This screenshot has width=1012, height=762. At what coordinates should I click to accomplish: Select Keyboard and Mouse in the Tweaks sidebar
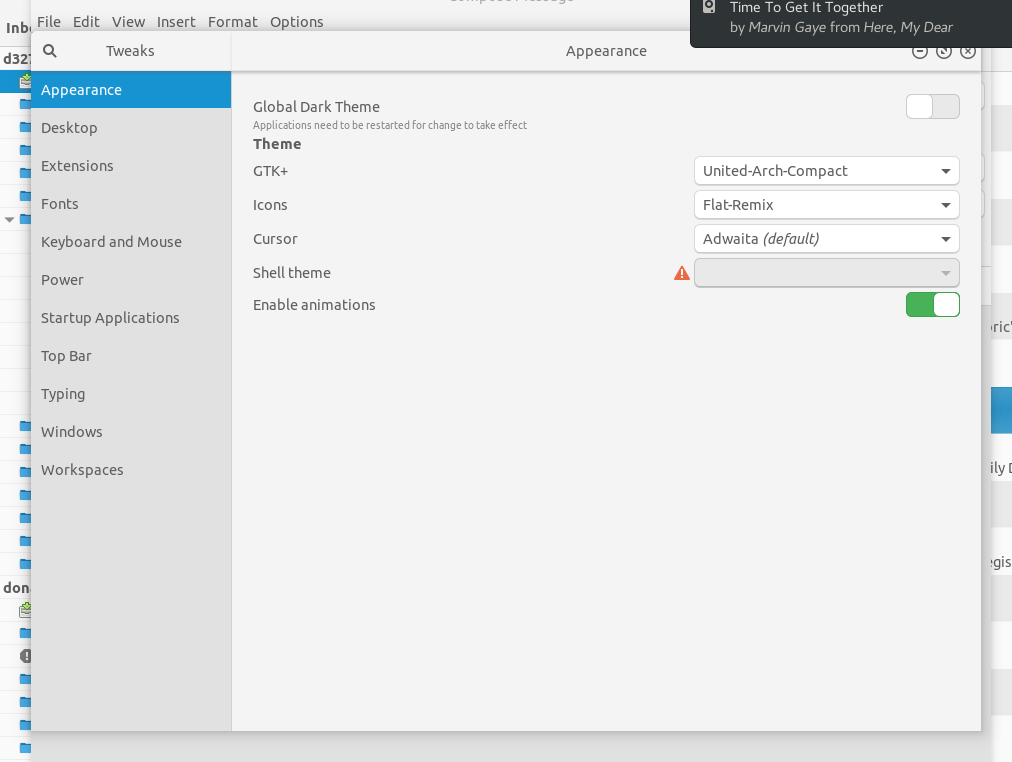pos(111,241)
